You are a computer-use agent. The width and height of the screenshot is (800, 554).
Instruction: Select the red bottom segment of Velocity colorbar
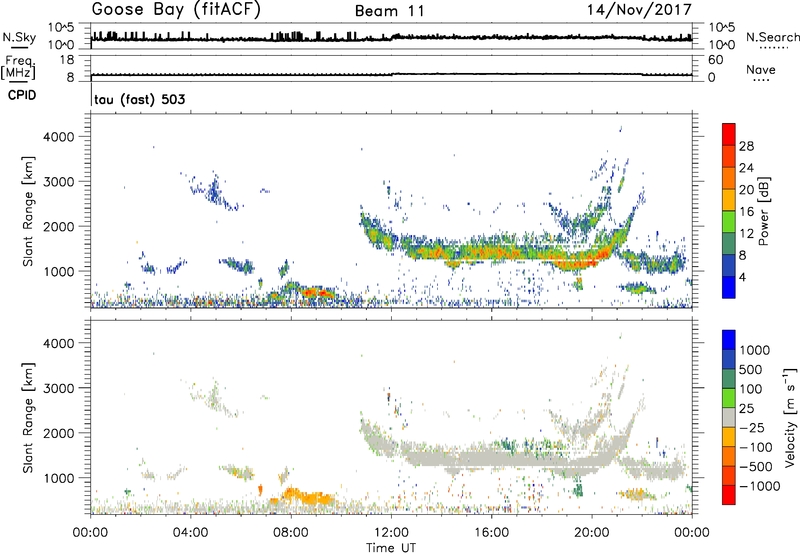[729, 495]
